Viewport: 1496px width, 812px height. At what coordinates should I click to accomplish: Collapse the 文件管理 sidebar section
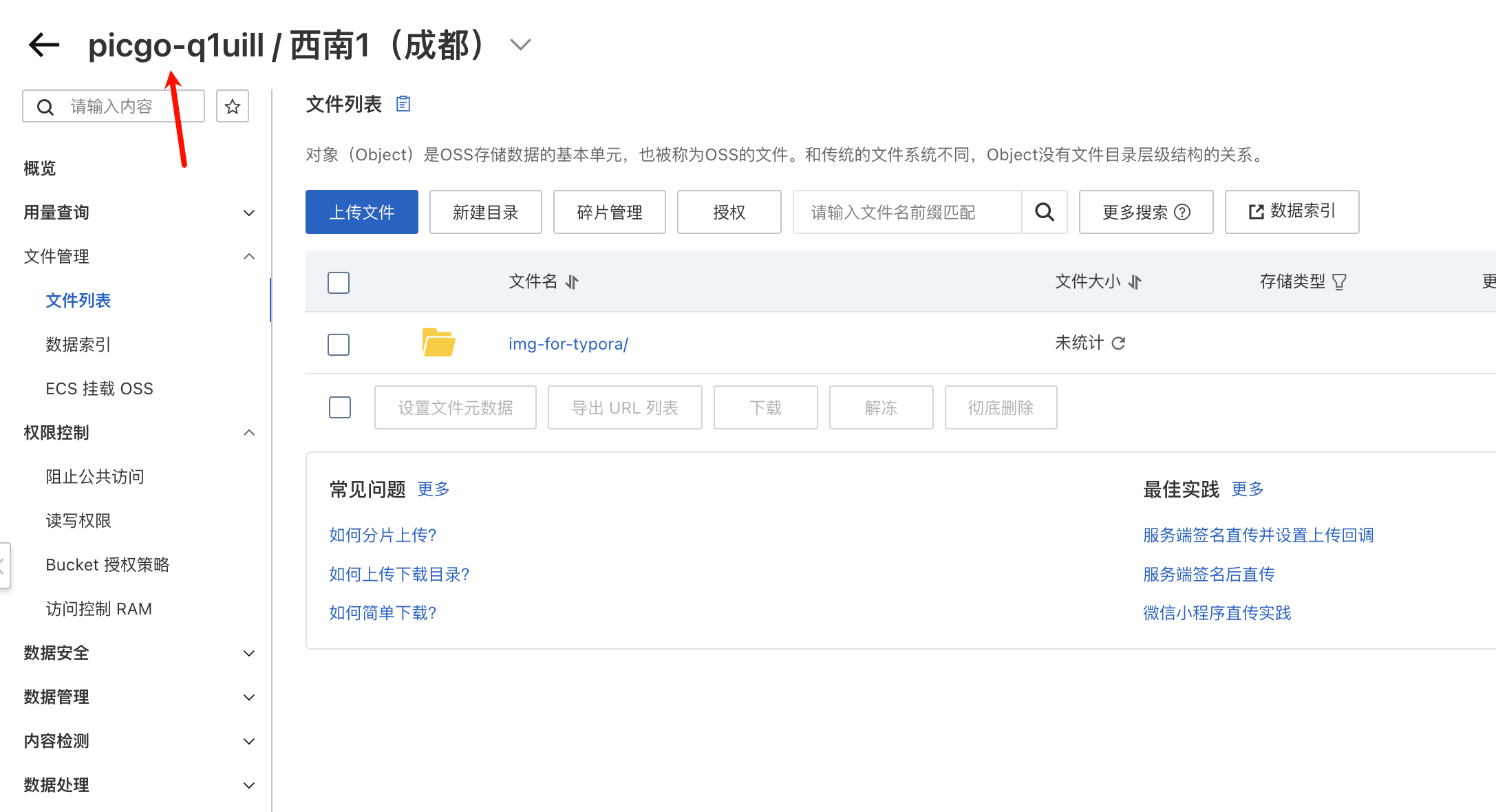248,256
